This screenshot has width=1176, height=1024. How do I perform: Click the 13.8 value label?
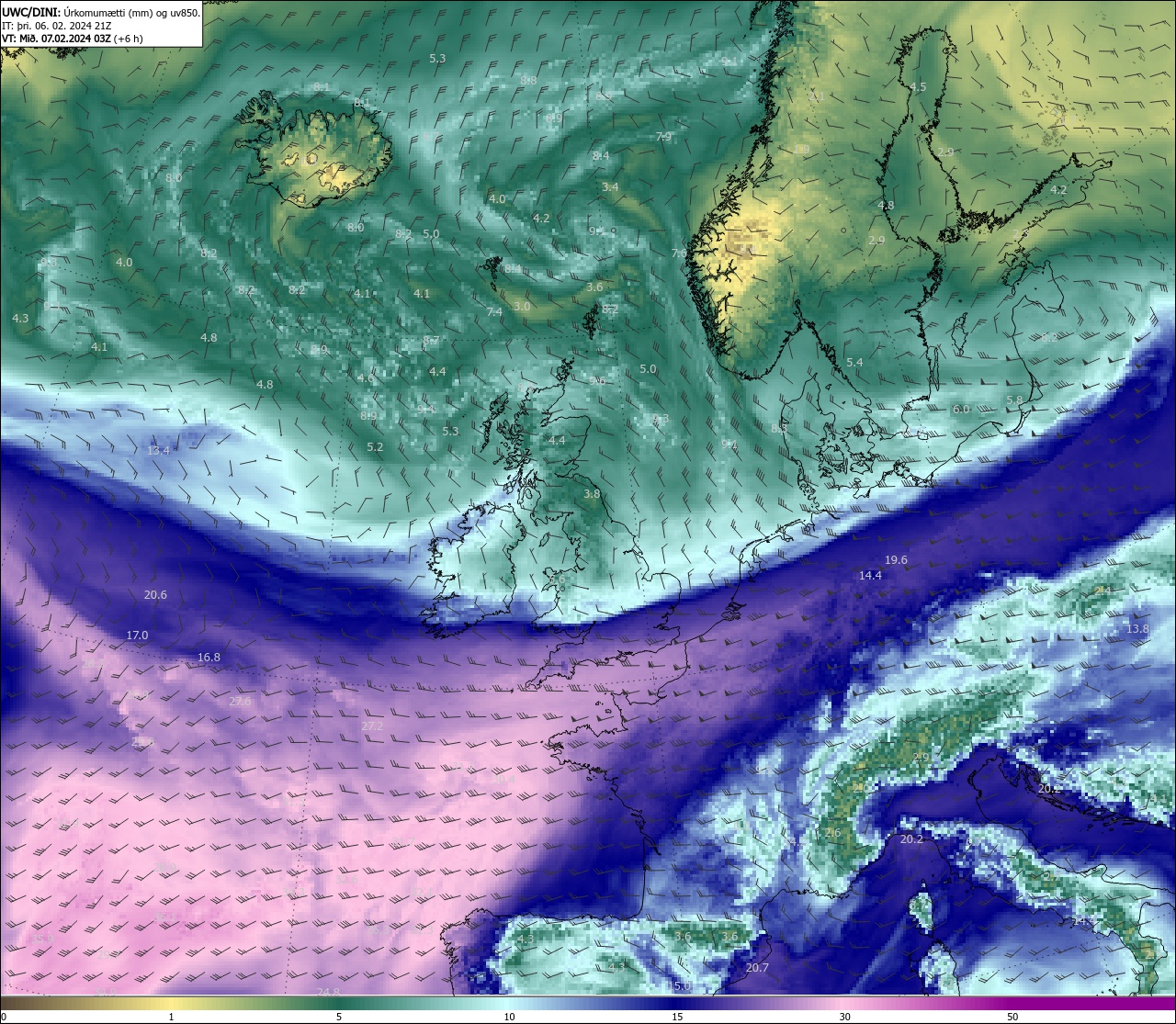(1137, 629)
